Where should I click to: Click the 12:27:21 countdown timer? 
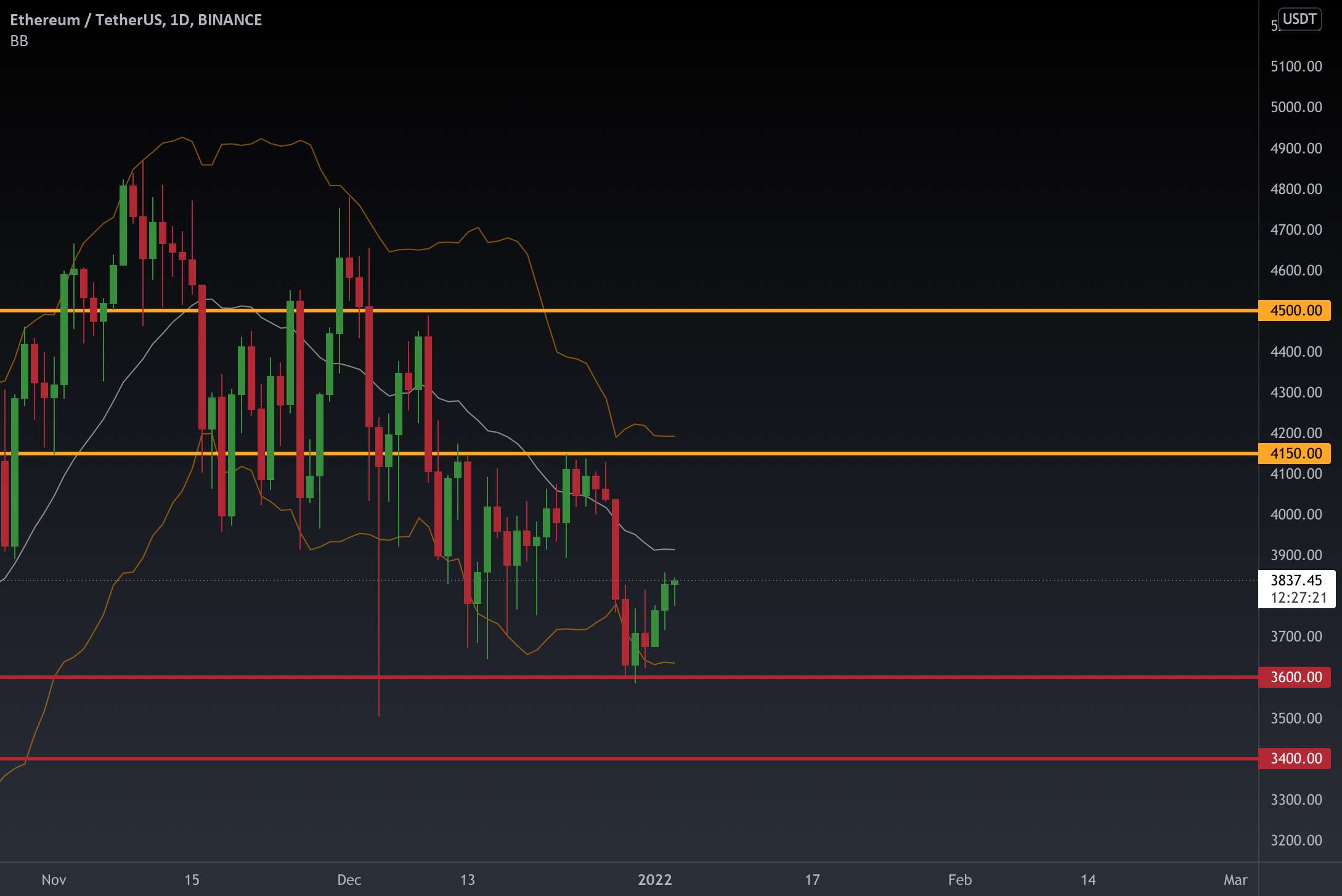click(x=1298, y=598)
